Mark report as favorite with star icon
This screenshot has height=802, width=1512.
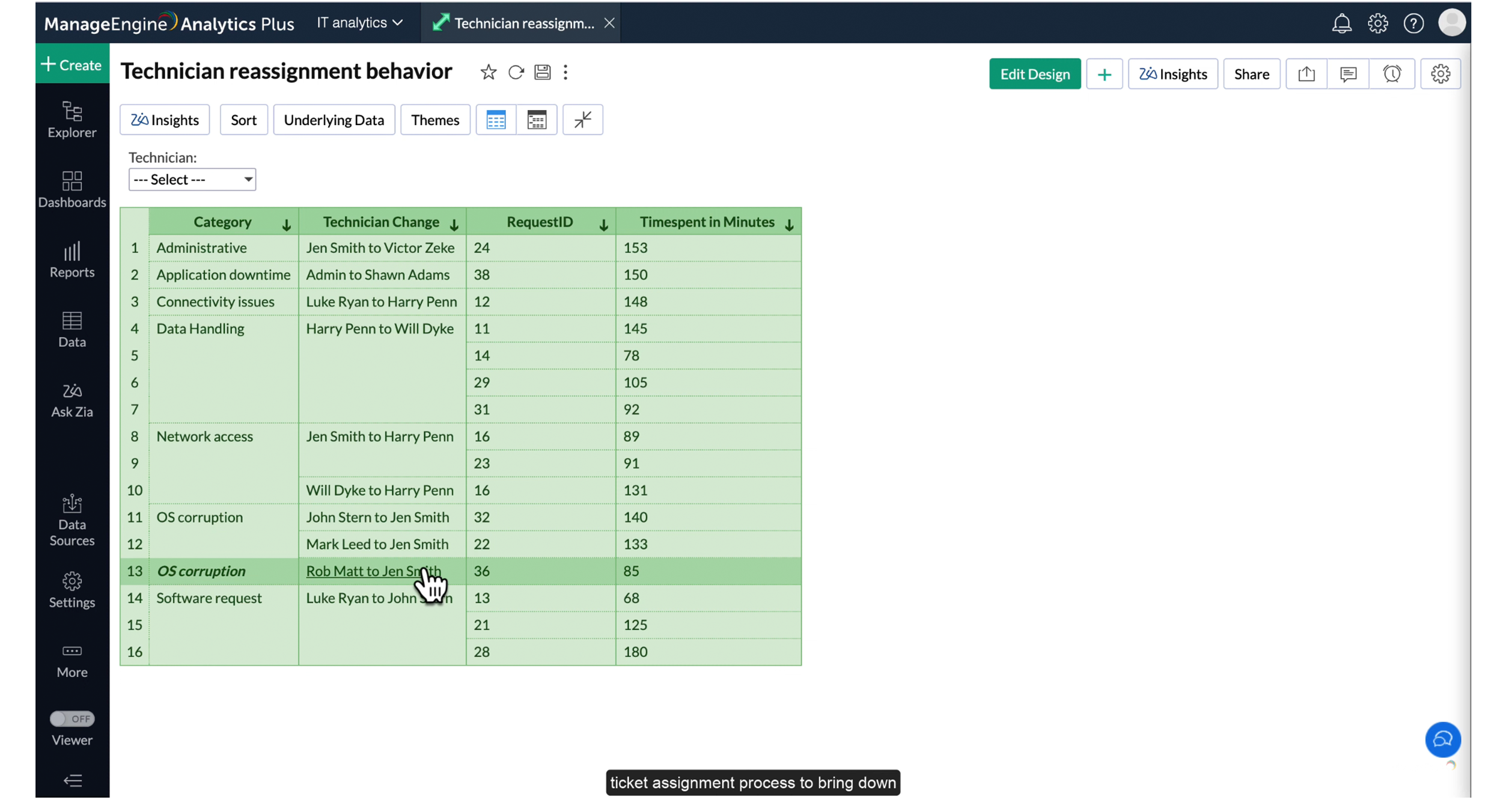click(x=488, y=72)
